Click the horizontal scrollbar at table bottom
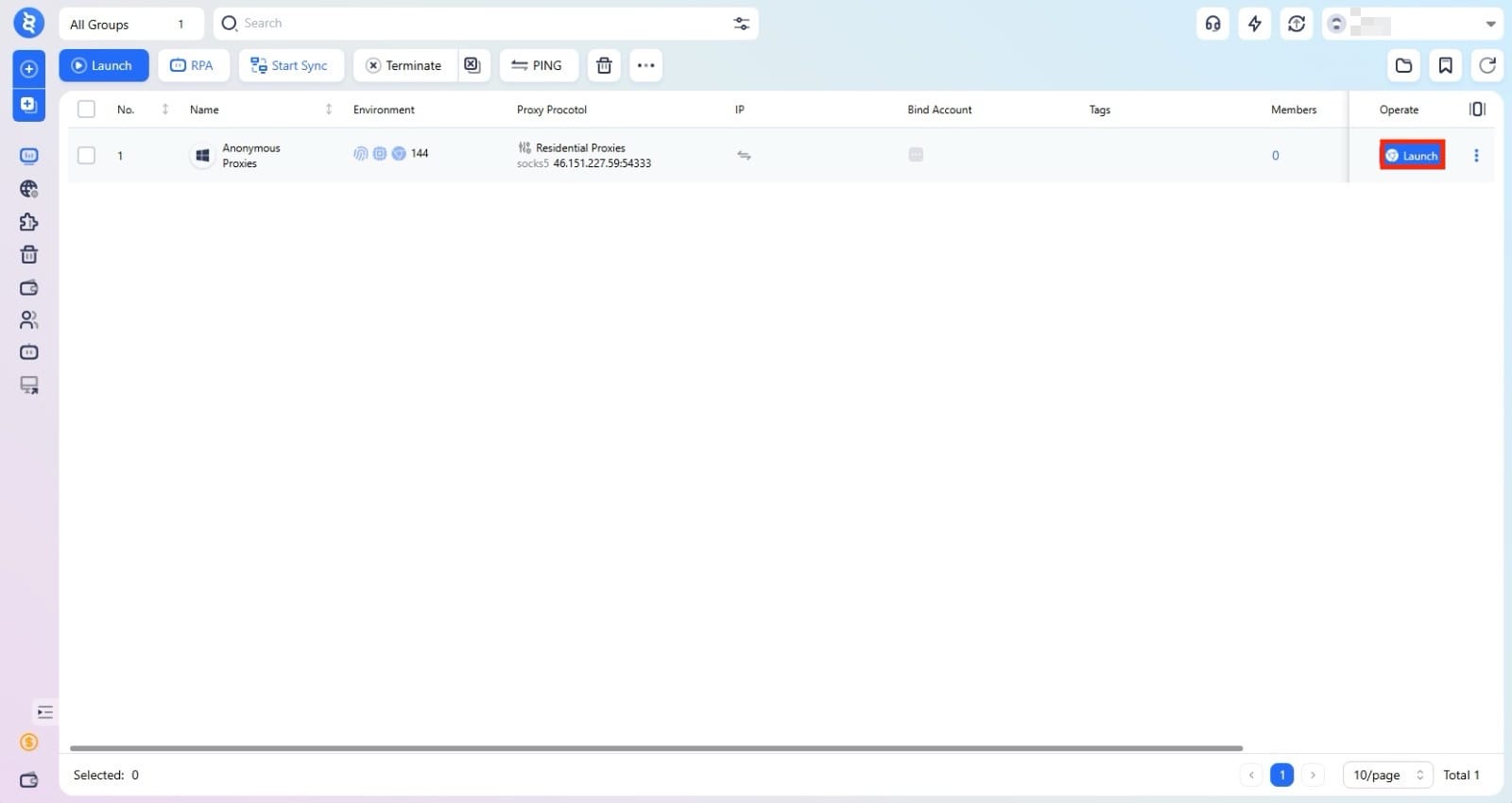The width and height of the screenshot is (1512, 803). pos(656,748)
